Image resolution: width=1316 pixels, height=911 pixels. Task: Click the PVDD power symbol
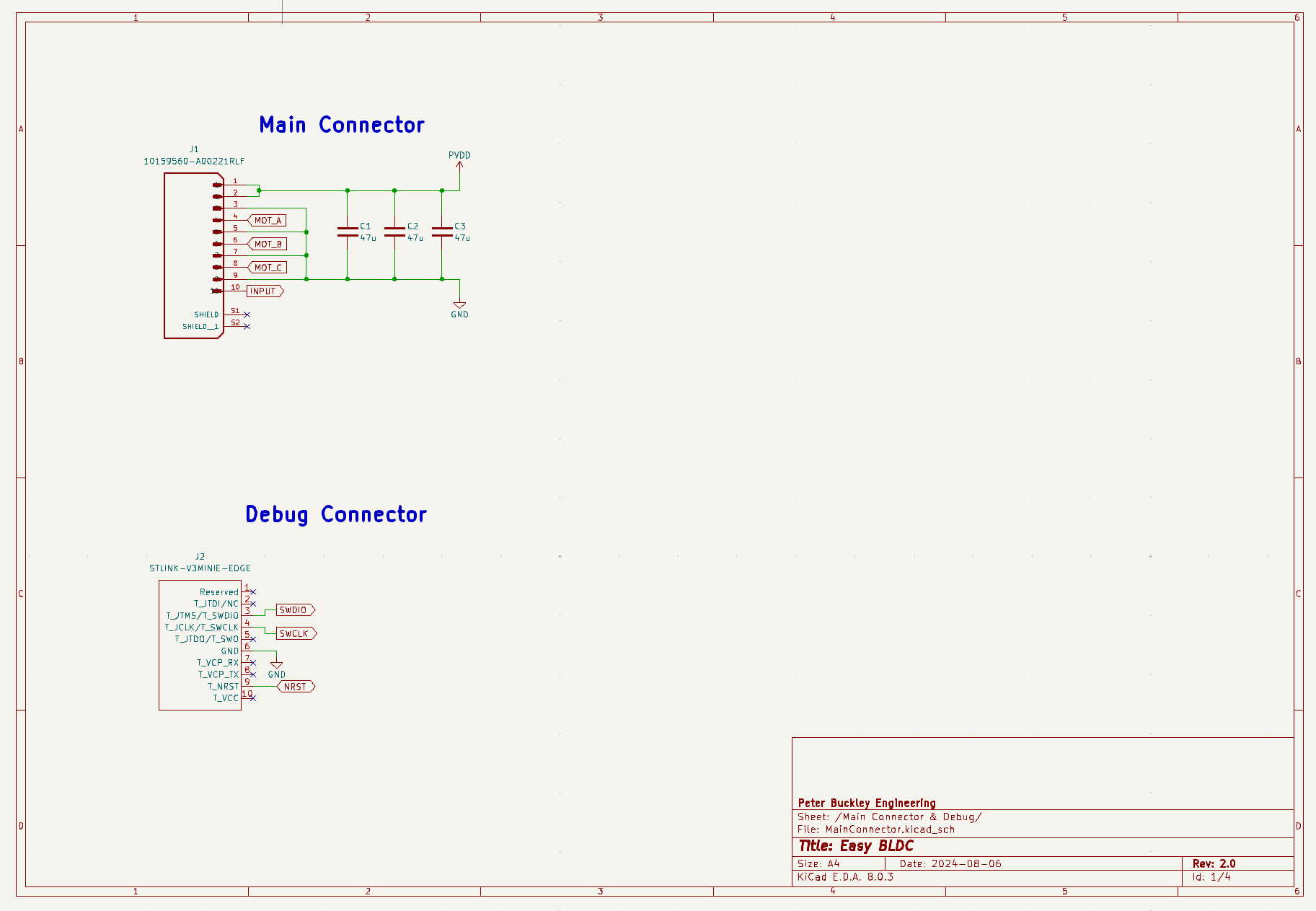tap(459, 161)
